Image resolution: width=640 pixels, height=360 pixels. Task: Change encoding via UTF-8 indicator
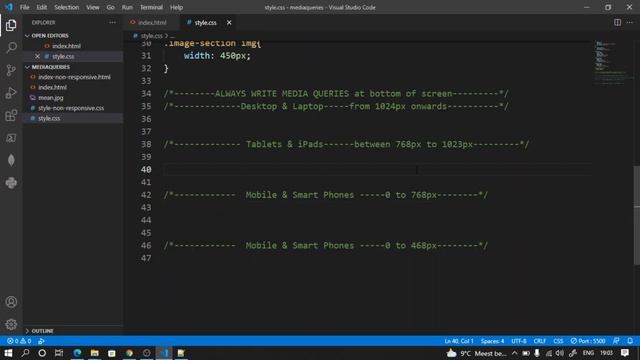pyautogui.click(x=519, y=341)
